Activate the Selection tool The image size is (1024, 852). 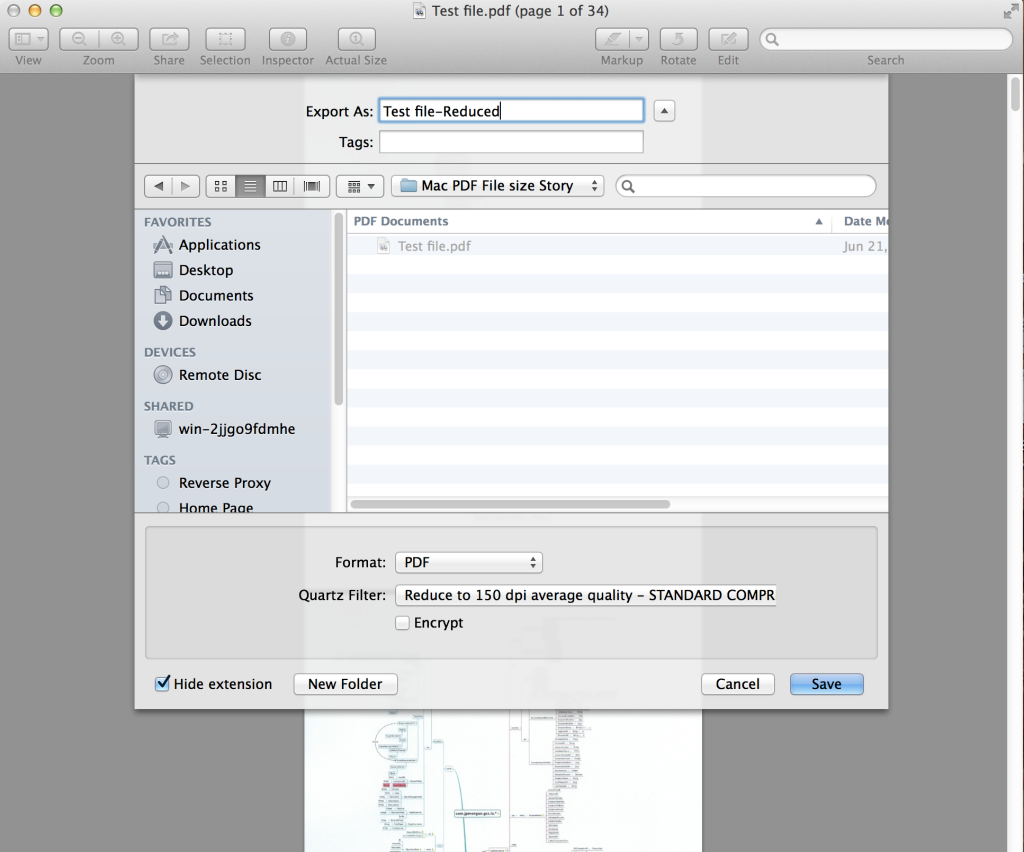click(225, 40)
